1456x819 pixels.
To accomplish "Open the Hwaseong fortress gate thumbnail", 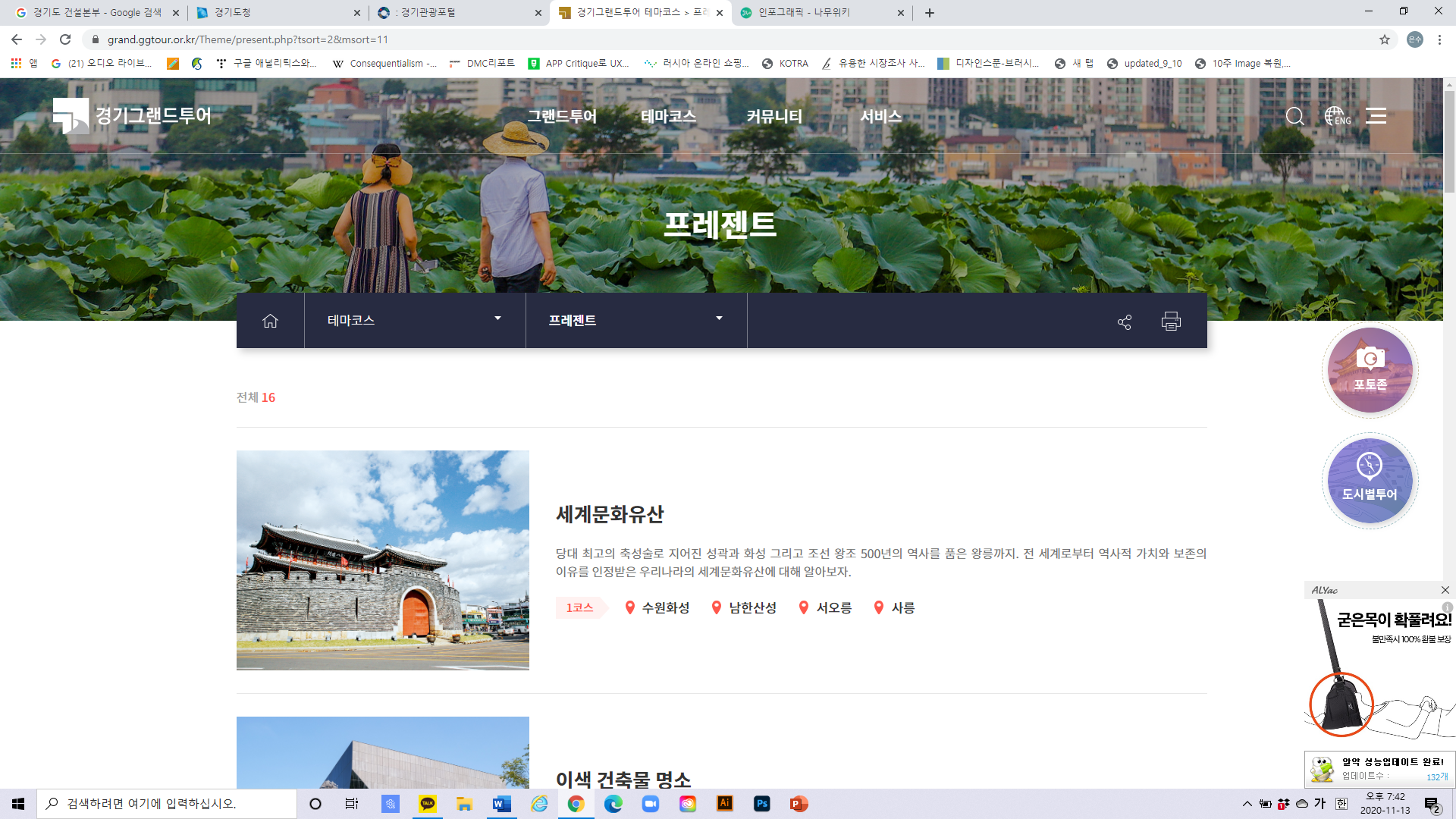I will pyautogui.click(x=383, y=560).
